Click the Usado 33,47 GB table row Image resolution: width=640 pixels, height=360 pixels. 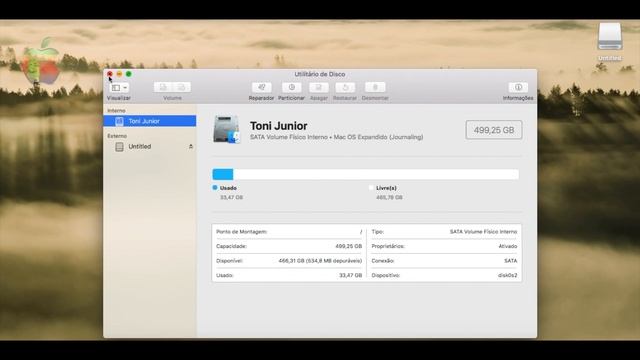click(289, 275)
